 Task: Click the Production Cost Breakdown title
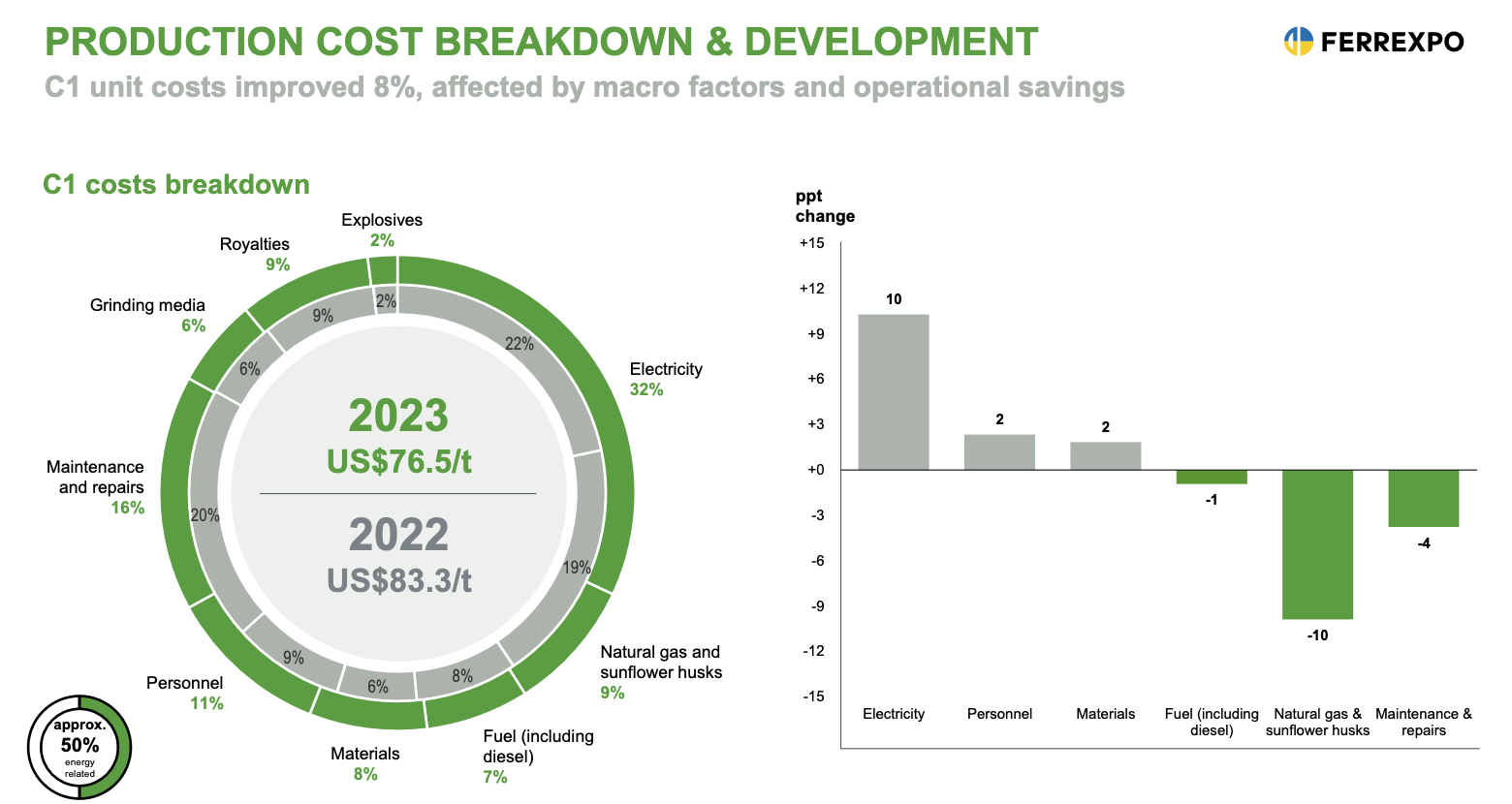click(x=541, y=42)
